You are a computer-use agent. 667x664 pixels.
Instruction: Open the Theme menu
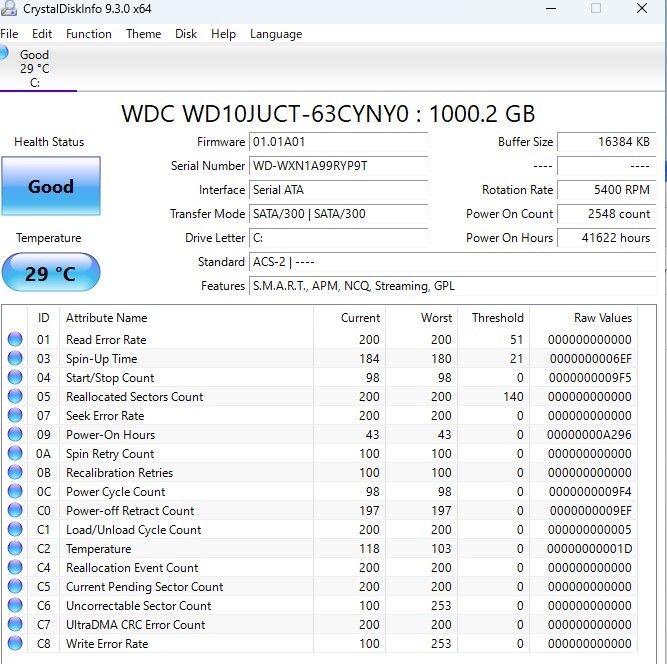[x=143, y=34]
